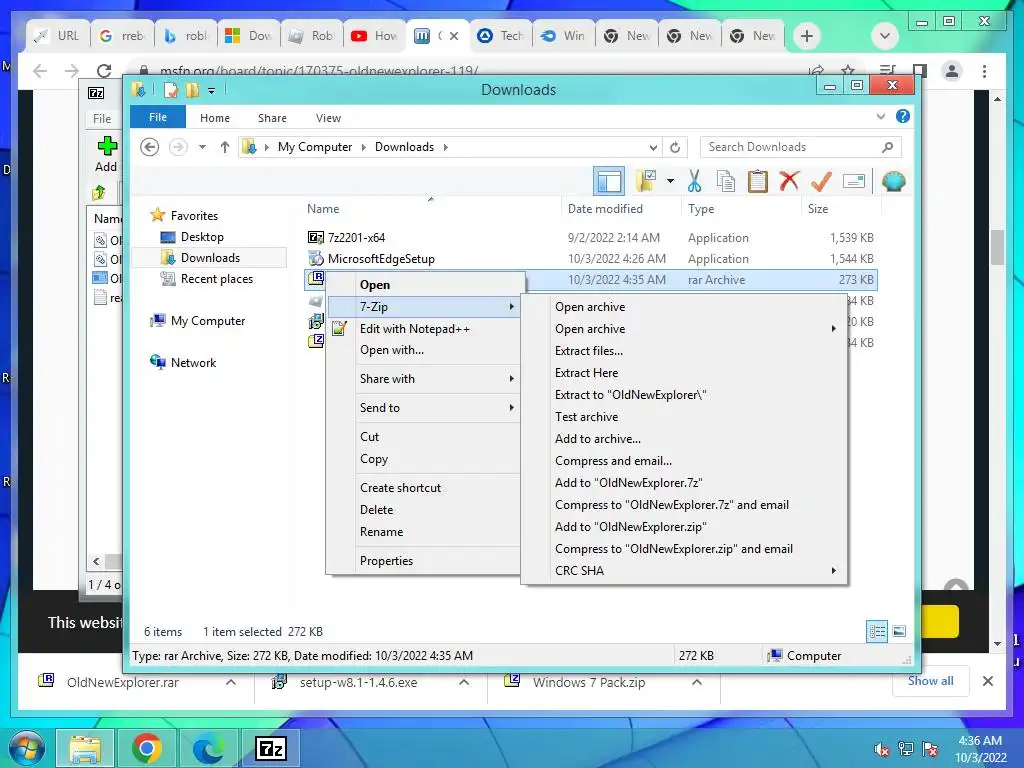Image resolution: width=1024 pixels, height=768 pixels.
Task: Select Delete in context menu
Action: (x=377, y=509)
